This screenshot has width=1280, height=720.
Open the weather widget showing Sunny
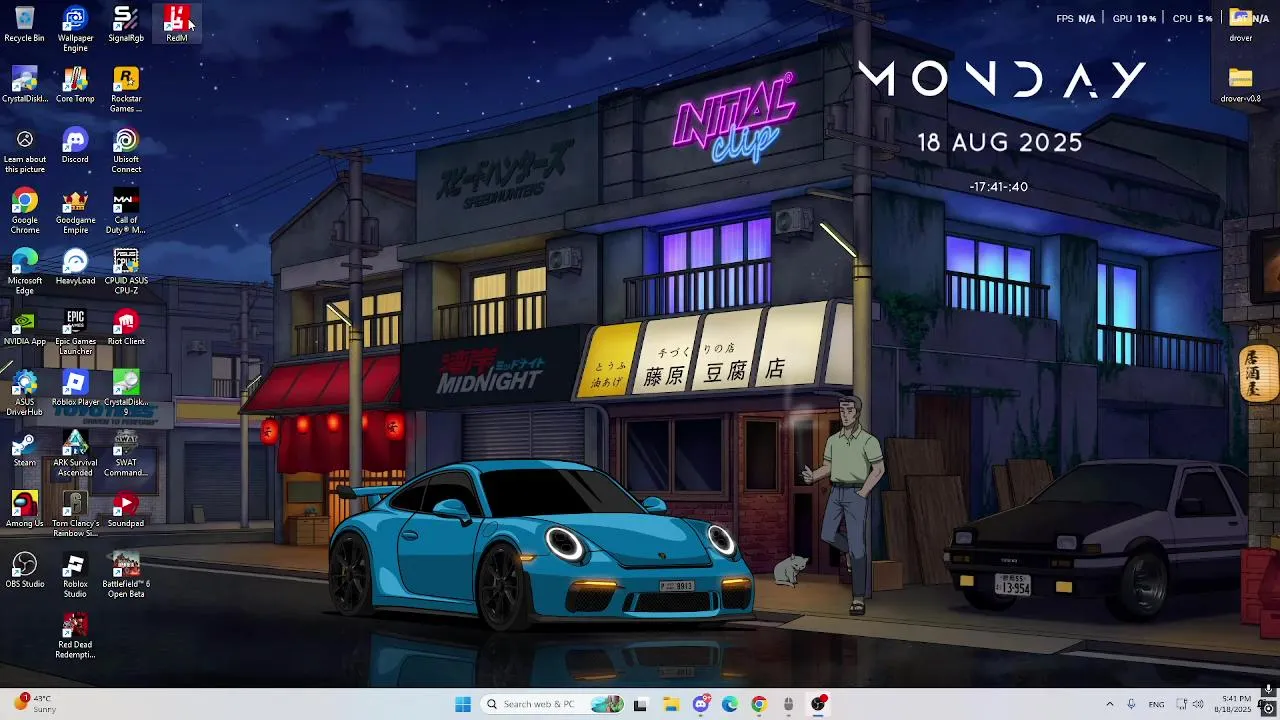(x=33, y=704)
